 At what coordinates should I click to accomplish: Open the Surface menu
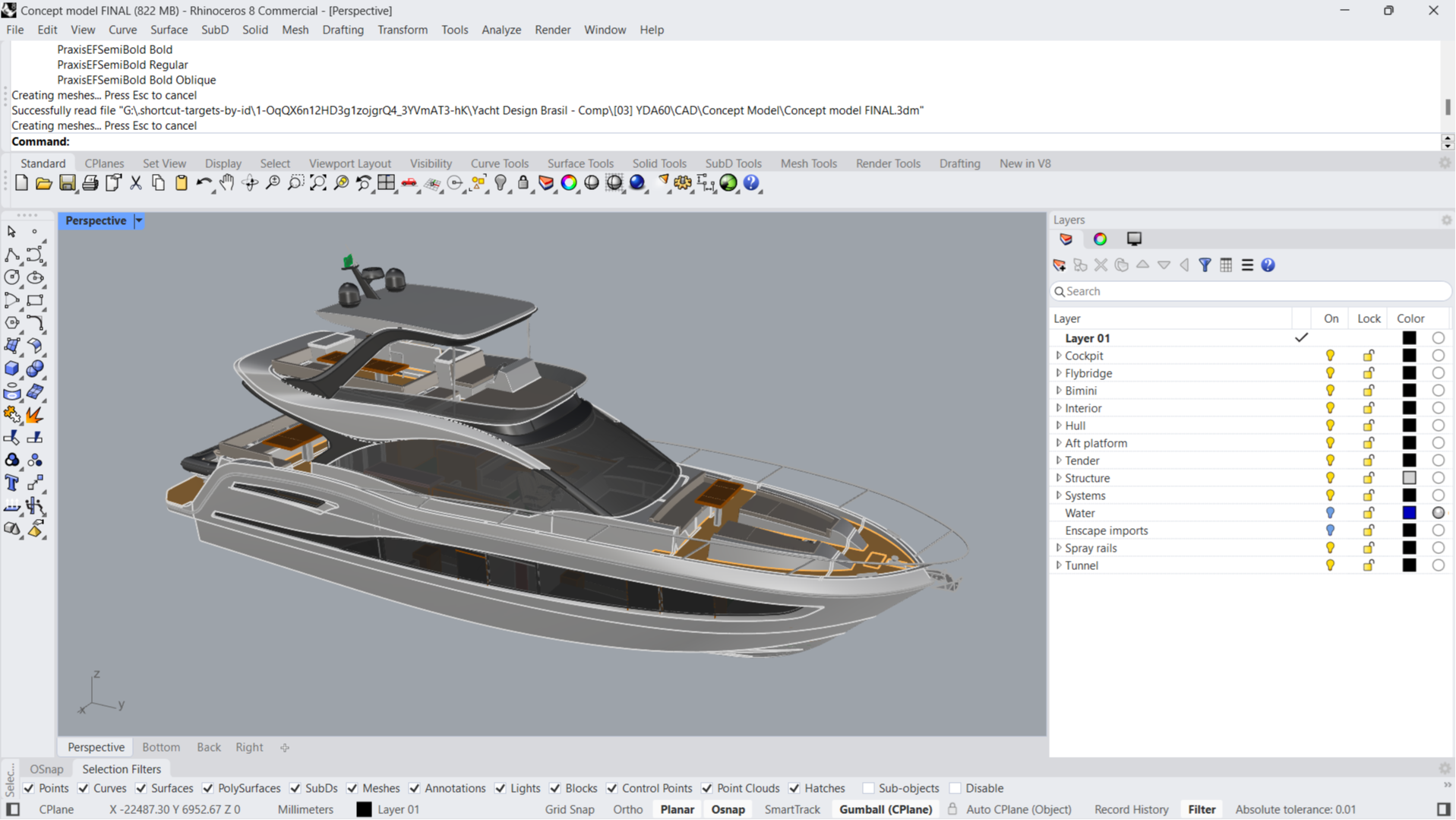(x=169, y=30)
